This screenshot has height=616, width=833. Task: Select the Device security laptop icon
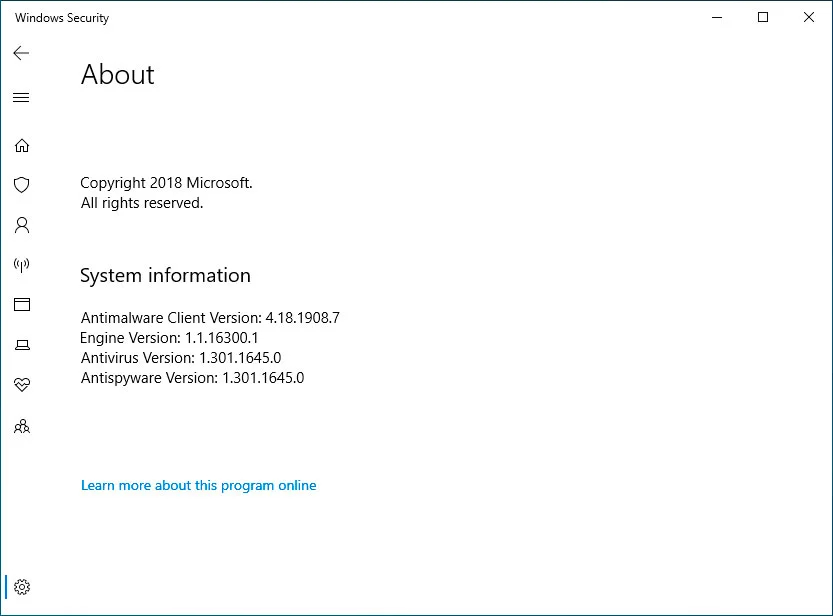21,344
